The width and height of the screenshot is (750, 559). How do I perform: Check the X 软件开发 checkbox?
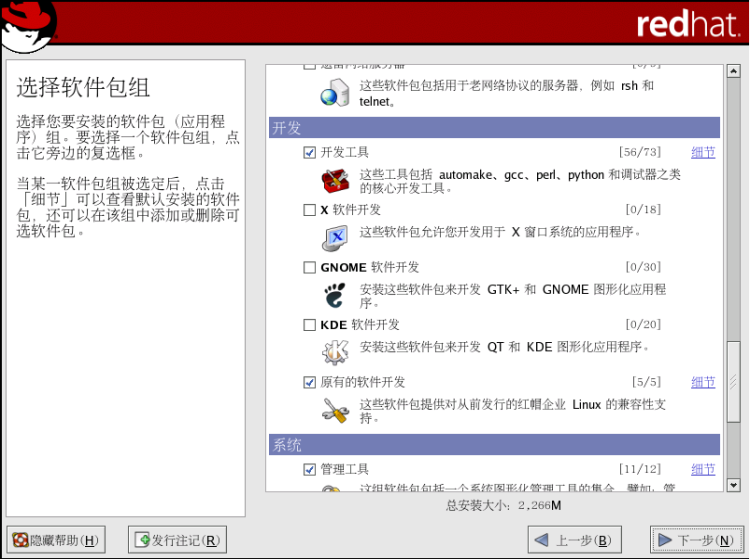(309, 210)
